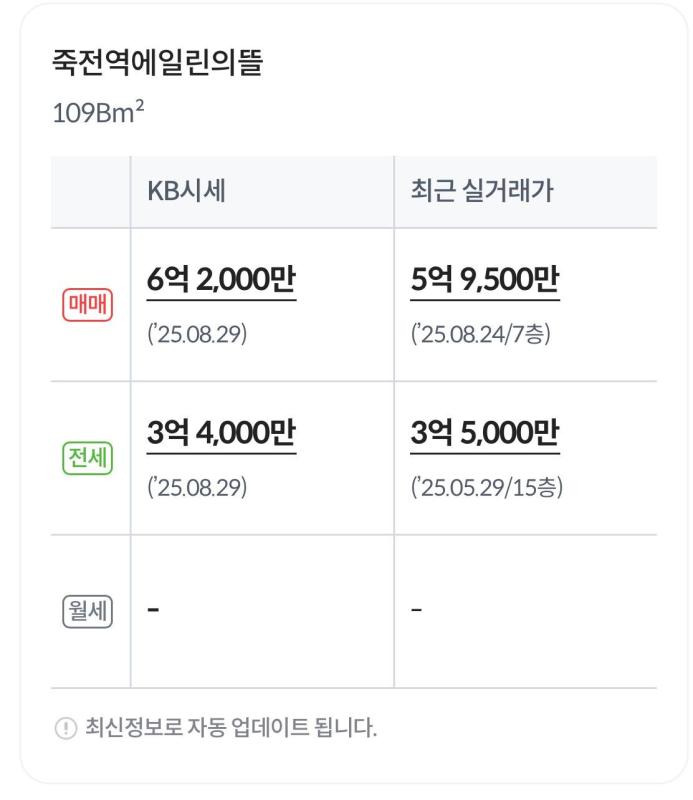Click transaction date '25.08.24/7층
The image size is (693, 800).
481,334
